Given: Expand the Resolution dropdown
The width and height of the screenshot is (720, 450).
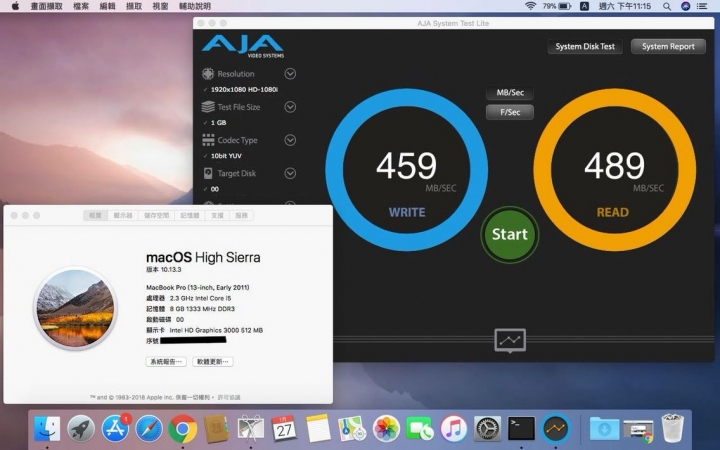Looking at the screenshot, I should point(290,73).
